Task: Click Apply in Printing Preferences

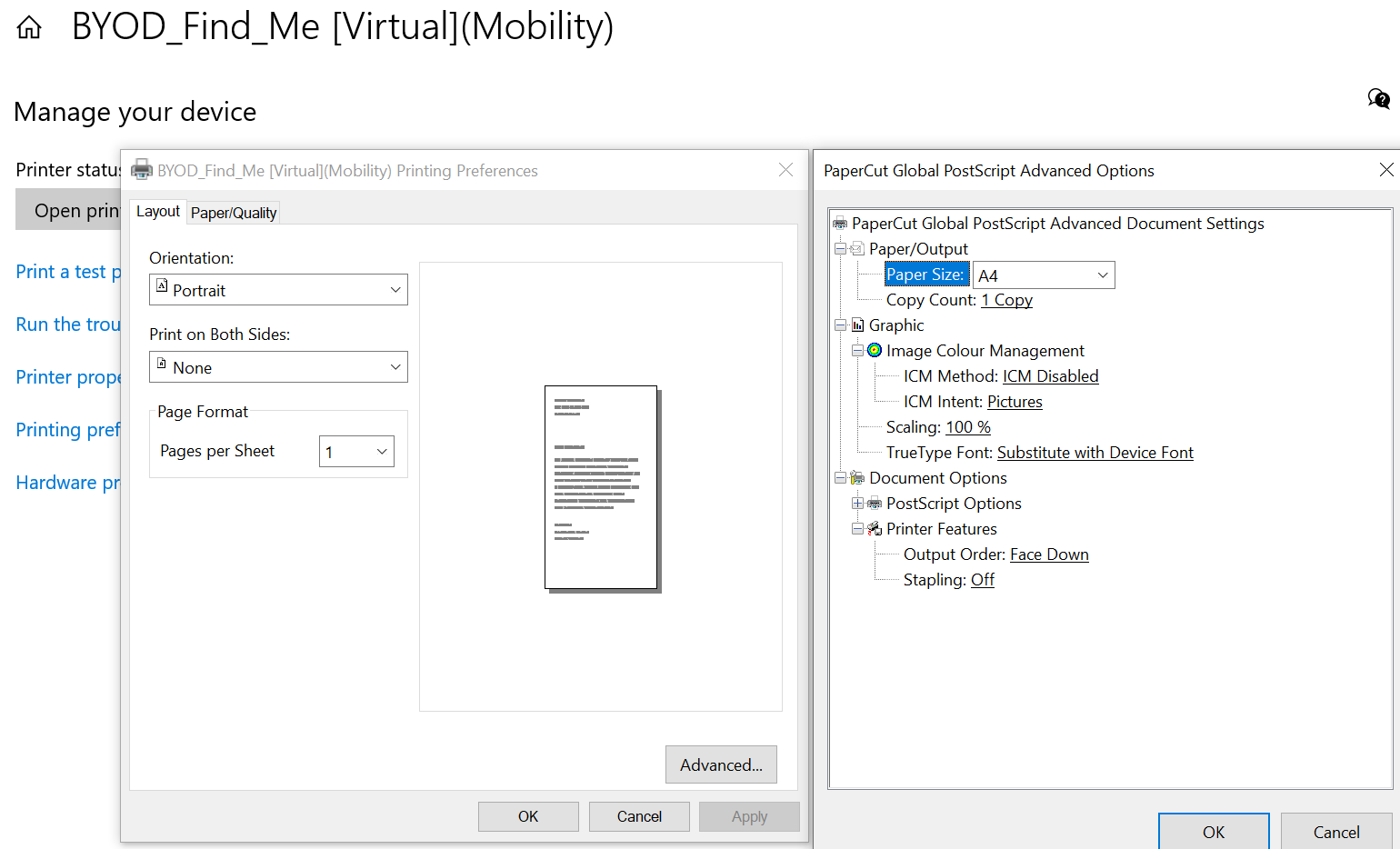Action: [749, 816]
